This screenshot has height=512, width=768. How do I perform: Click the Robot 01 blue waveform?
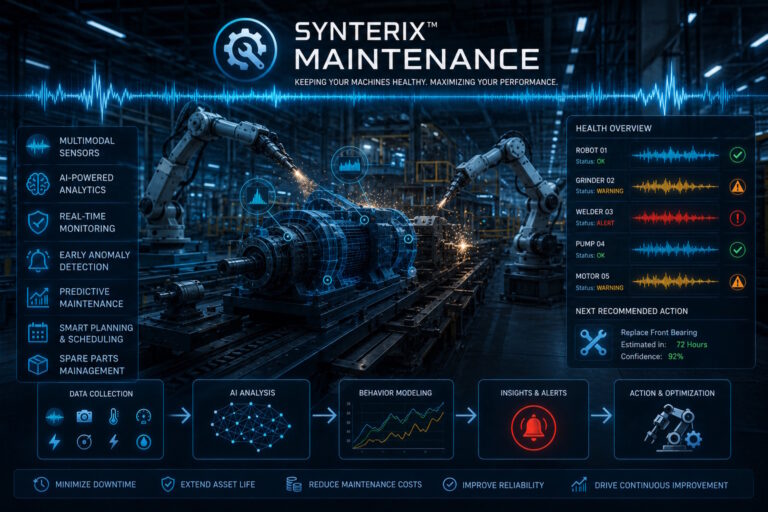tap(675, 155)
